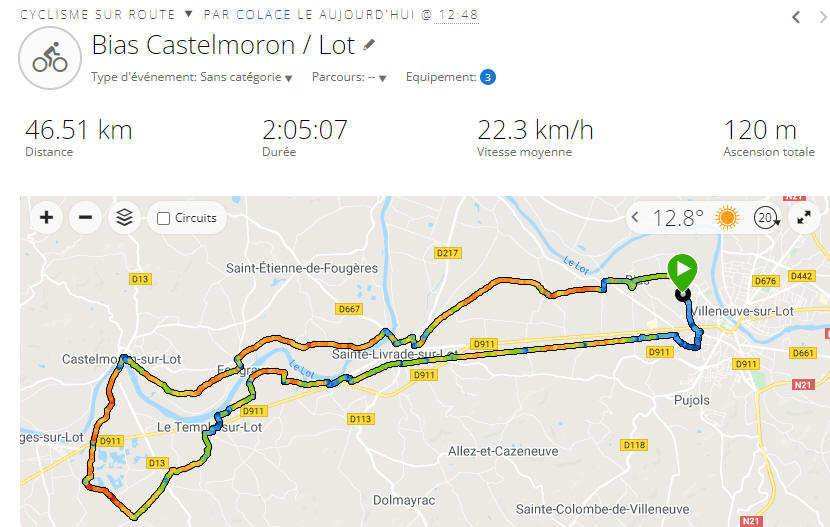Image resolution: width=830 pixels, height=527 pixels.
Task: Click the wind speed 20 indicator
Action: point(766,217)
